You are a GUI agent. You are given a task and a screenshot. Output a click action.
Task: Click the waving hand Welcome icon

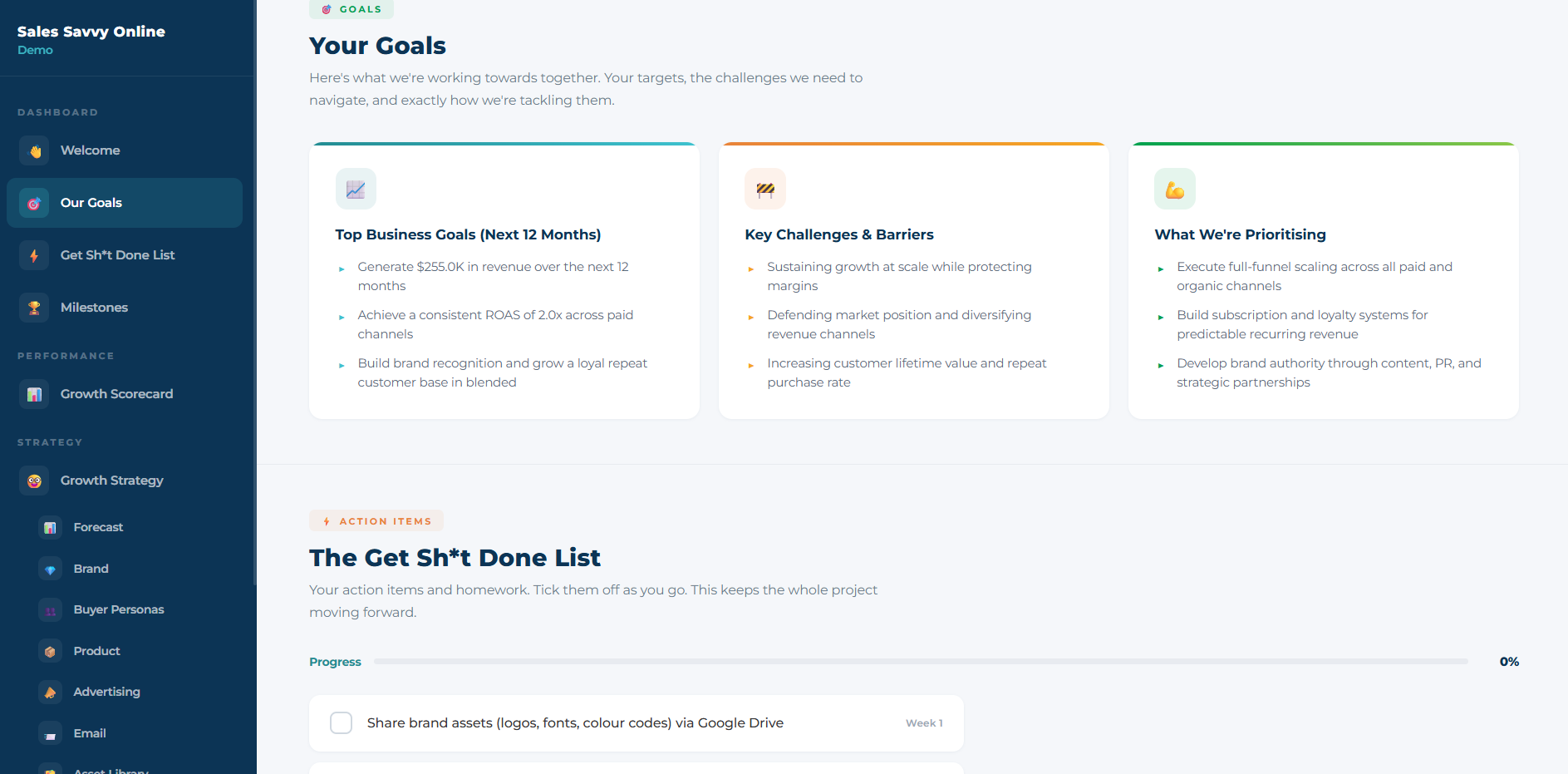[x=34, y=150]
